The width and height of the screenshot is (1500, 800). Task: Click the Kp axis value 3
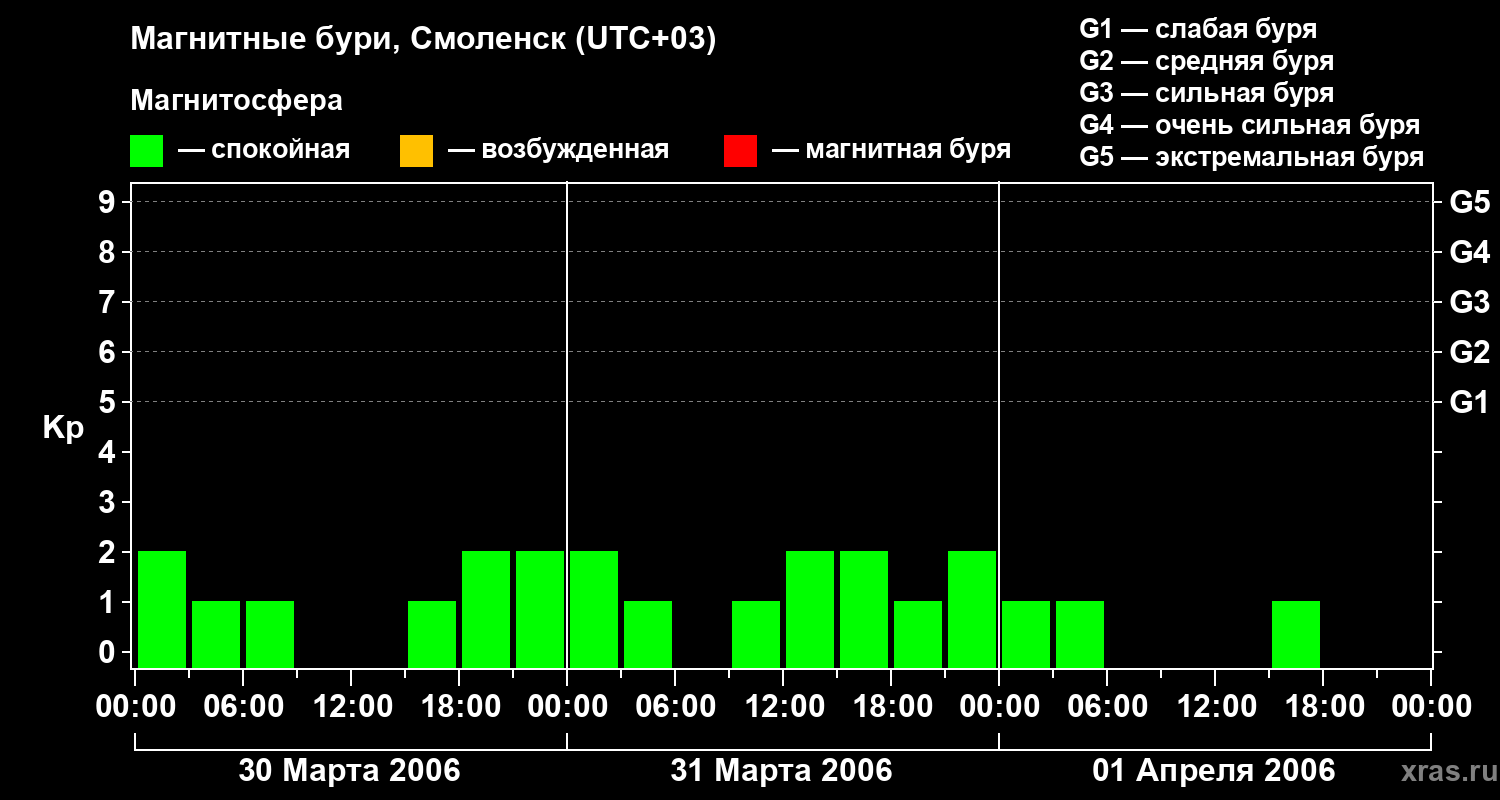(108, 502)
